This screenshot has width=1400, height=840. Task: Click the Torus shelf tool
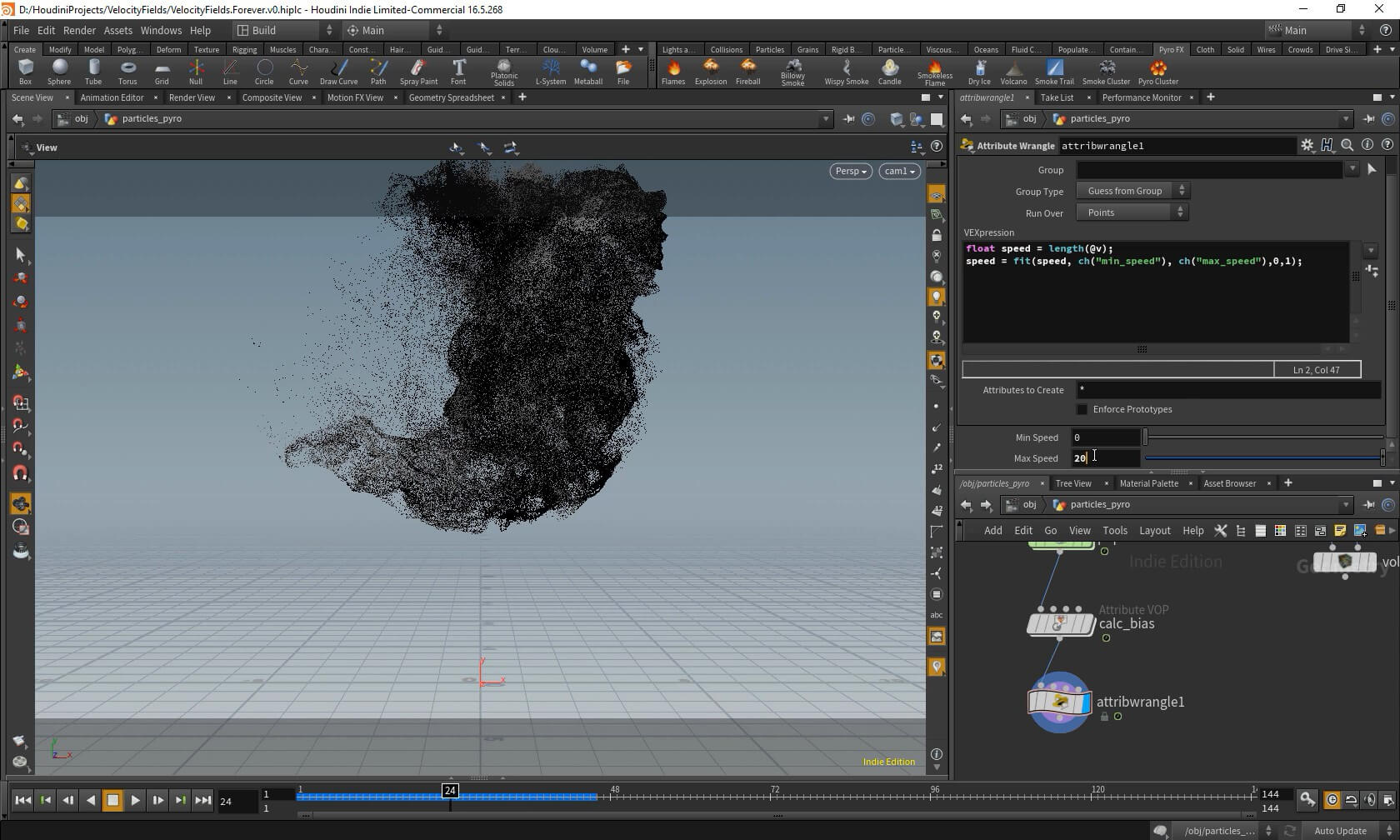127,71
